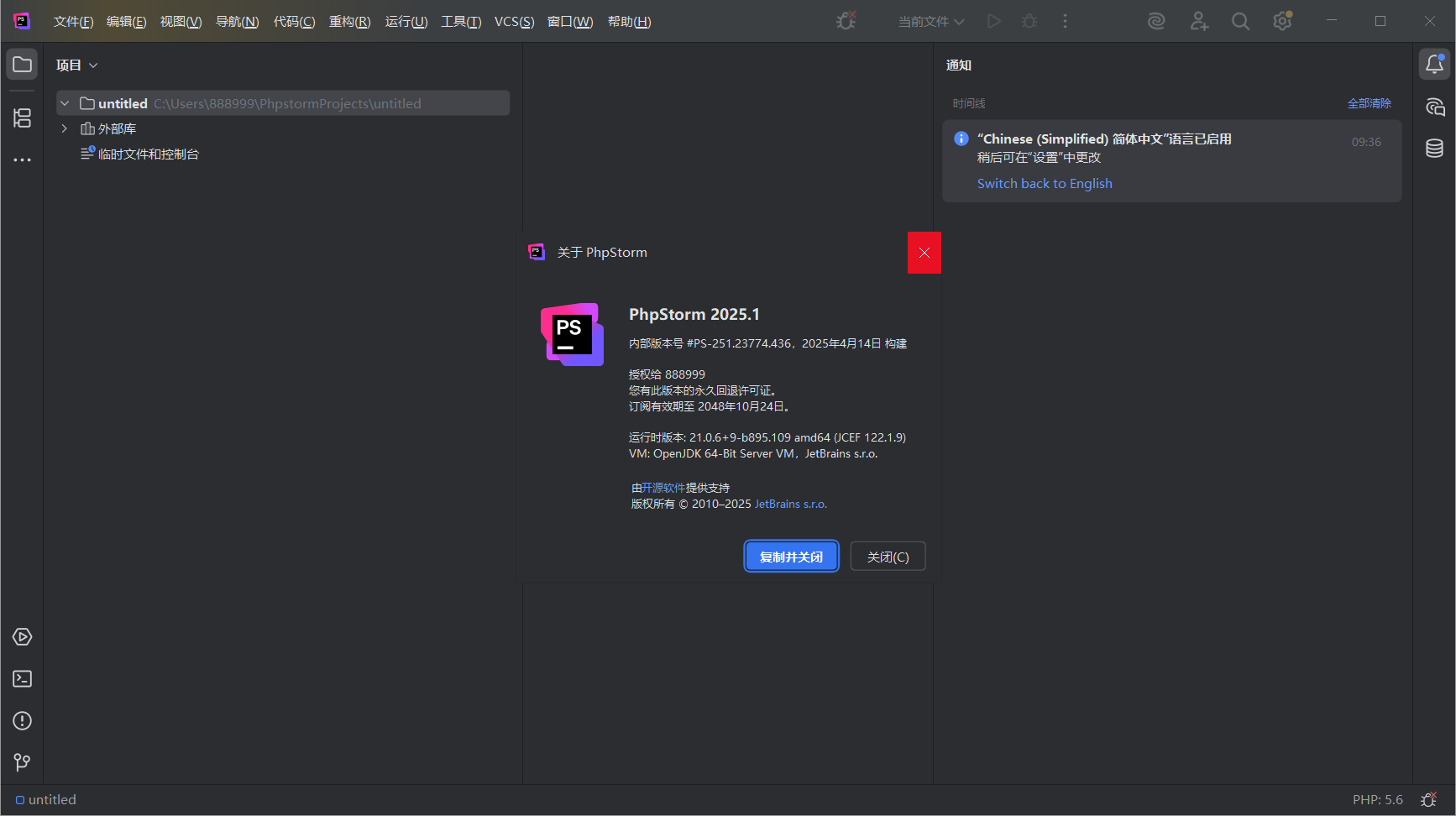Click the large PS logo in About dialog
This screenshot has height=816, width=1456.
(572, 334)
